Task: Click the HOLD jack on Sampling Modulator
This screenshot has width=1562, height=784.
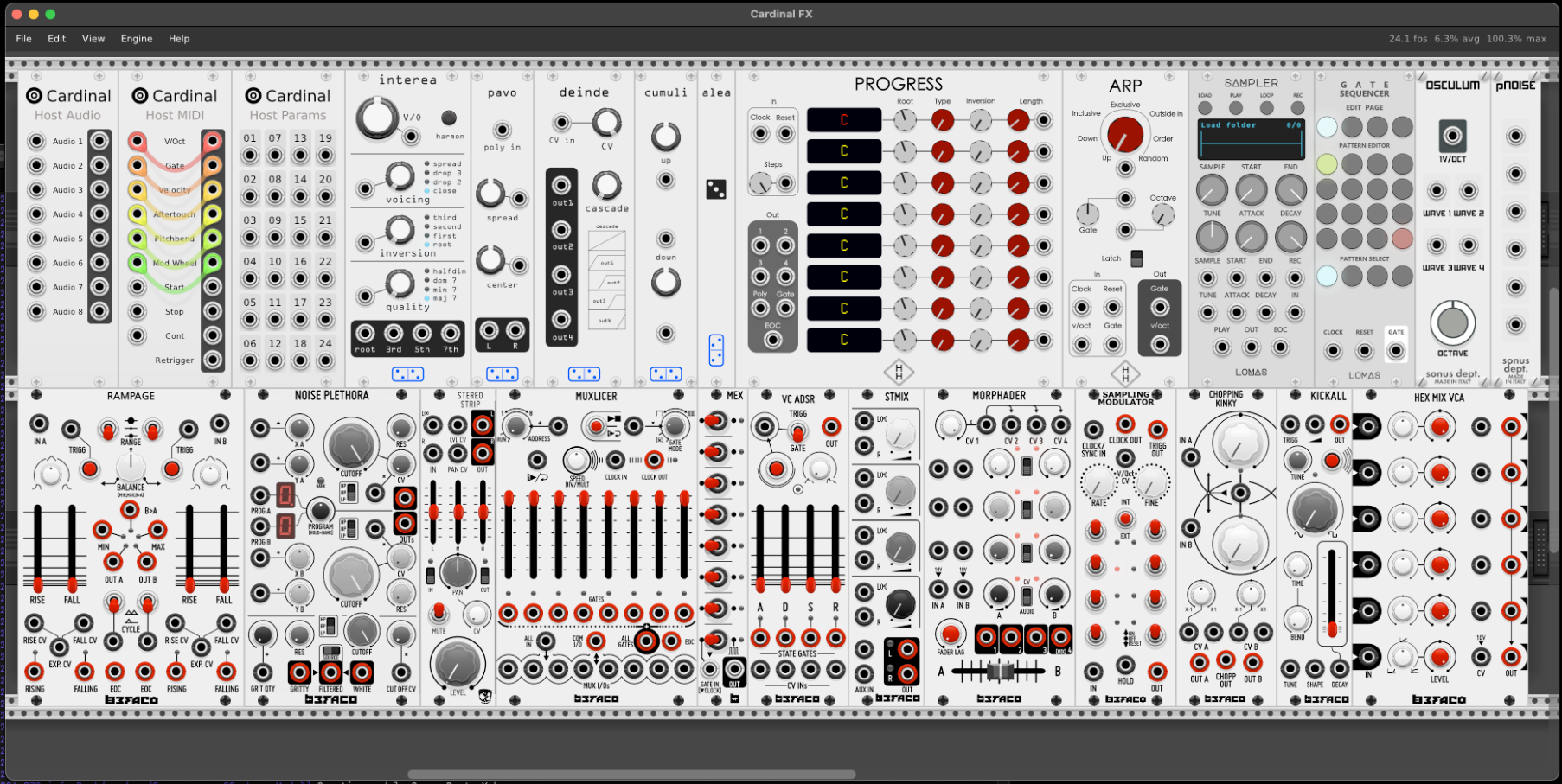Action: coord(1125,665)
